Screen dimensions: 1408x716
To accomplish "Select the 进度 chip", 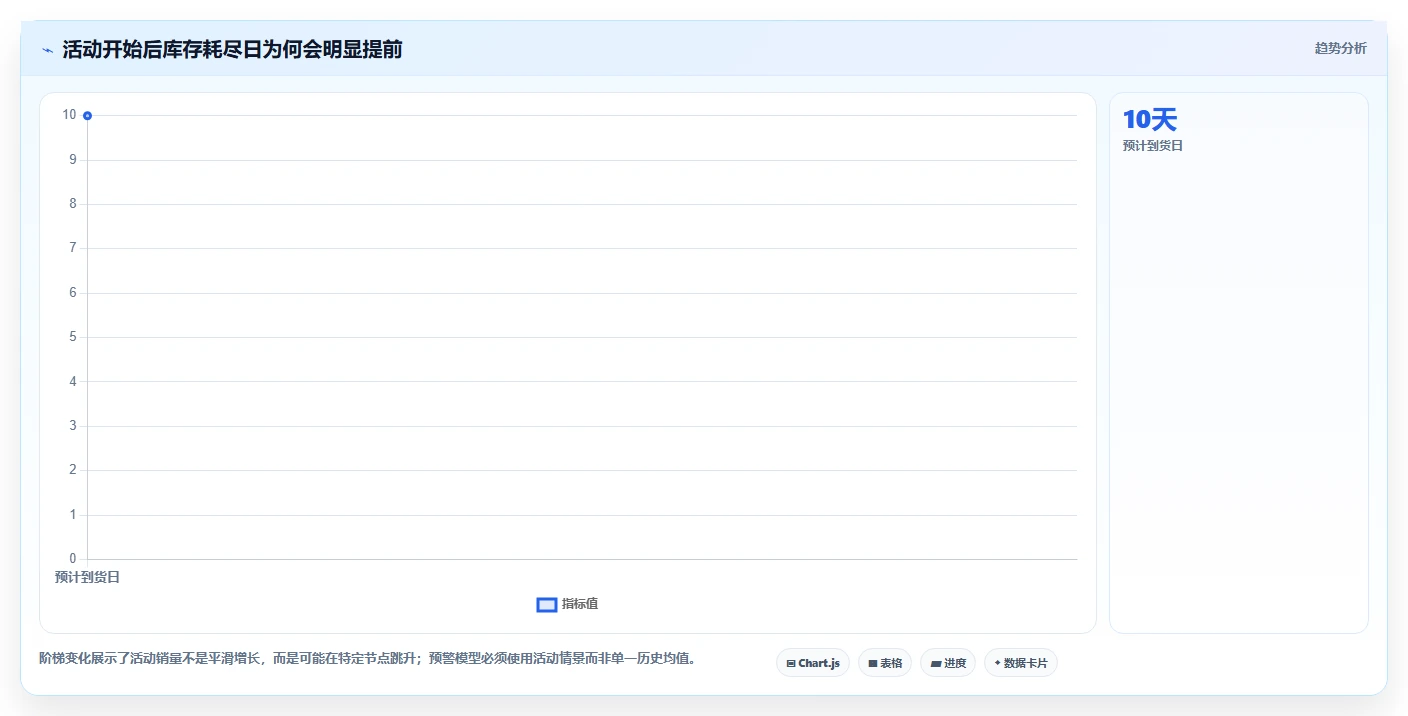I will pyautogui.click(x=948, y=663).
